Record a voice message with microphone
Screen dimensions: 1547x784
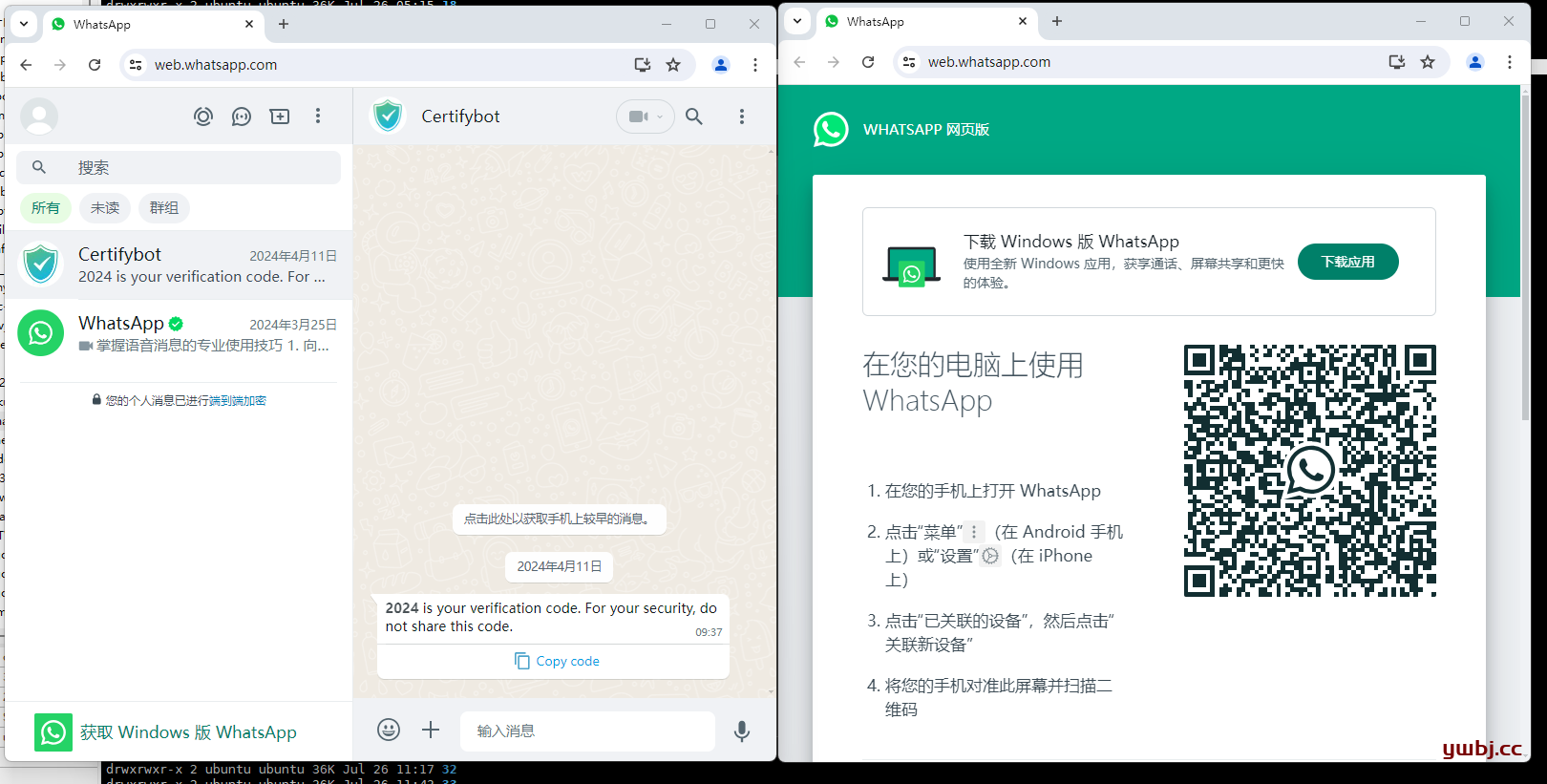click(x=742, y=731)
